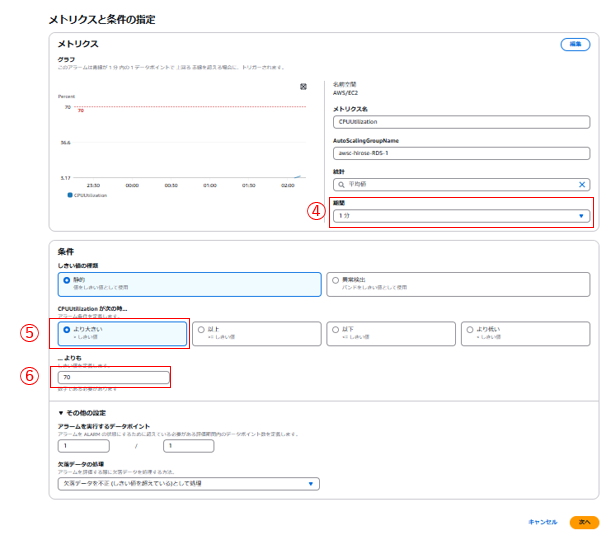
Task: Select the anomaly detection threshold type
Action: coord(458,284)
